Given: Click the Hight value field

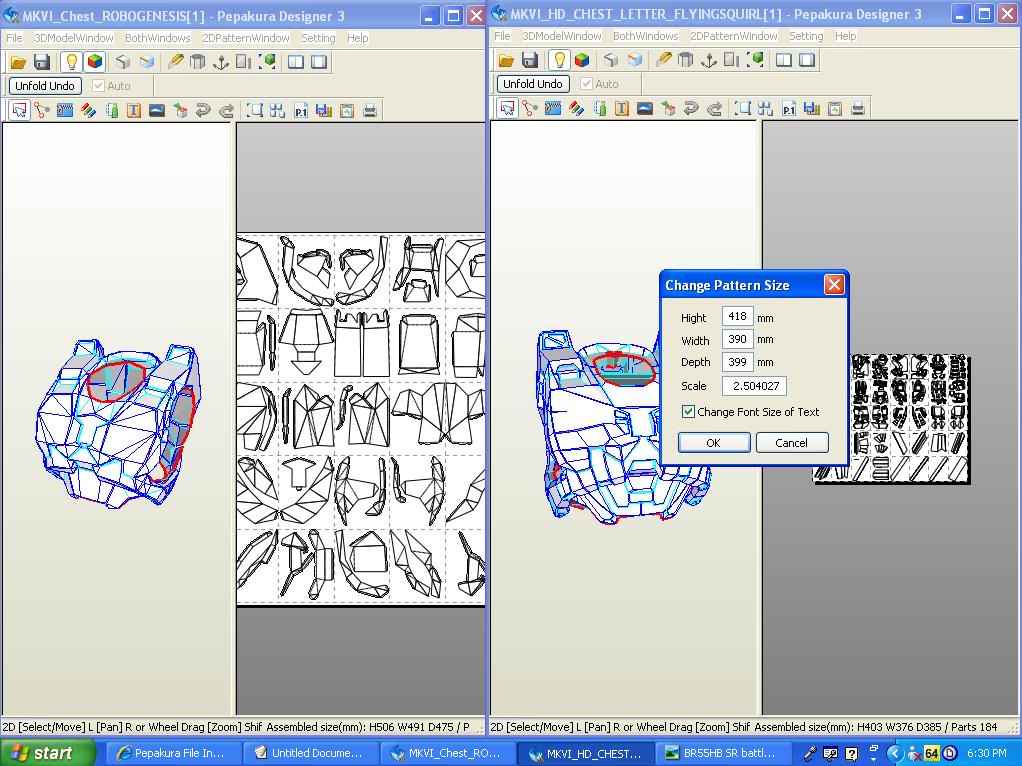Looking at the screenshot, I should tap(737, 316).
